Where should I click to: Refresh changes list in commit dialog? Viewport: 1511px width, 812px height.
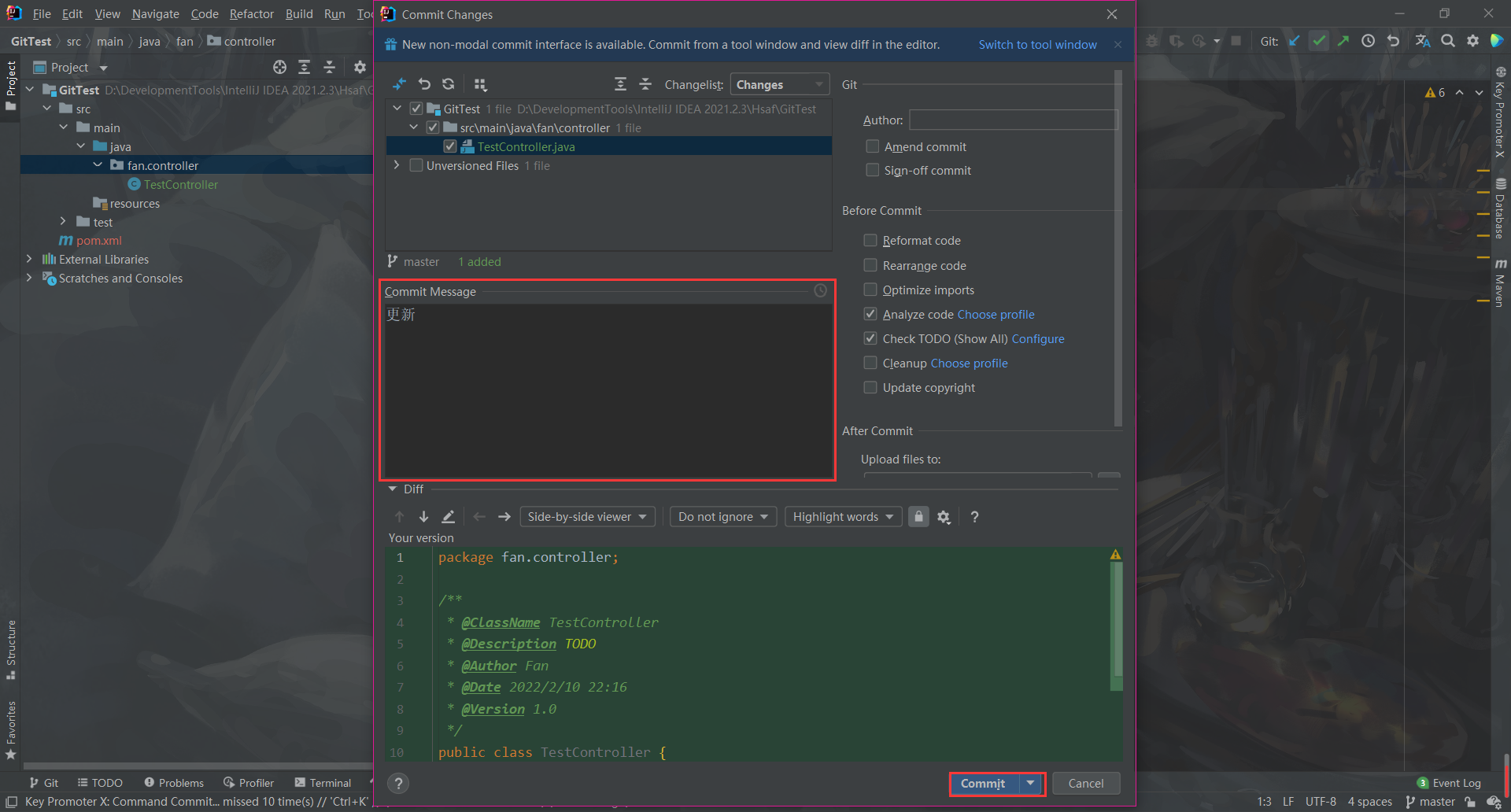coord(449,84)
